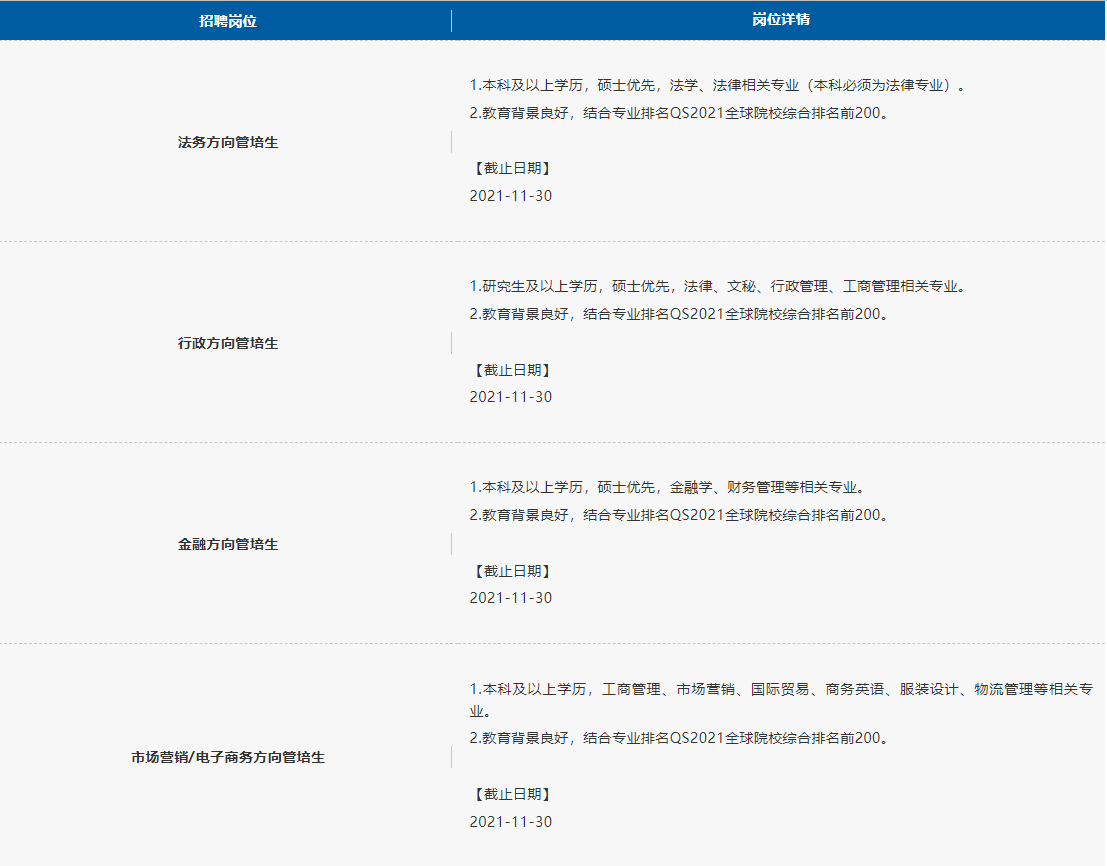Click the 招聘岗位 column header

227,21
